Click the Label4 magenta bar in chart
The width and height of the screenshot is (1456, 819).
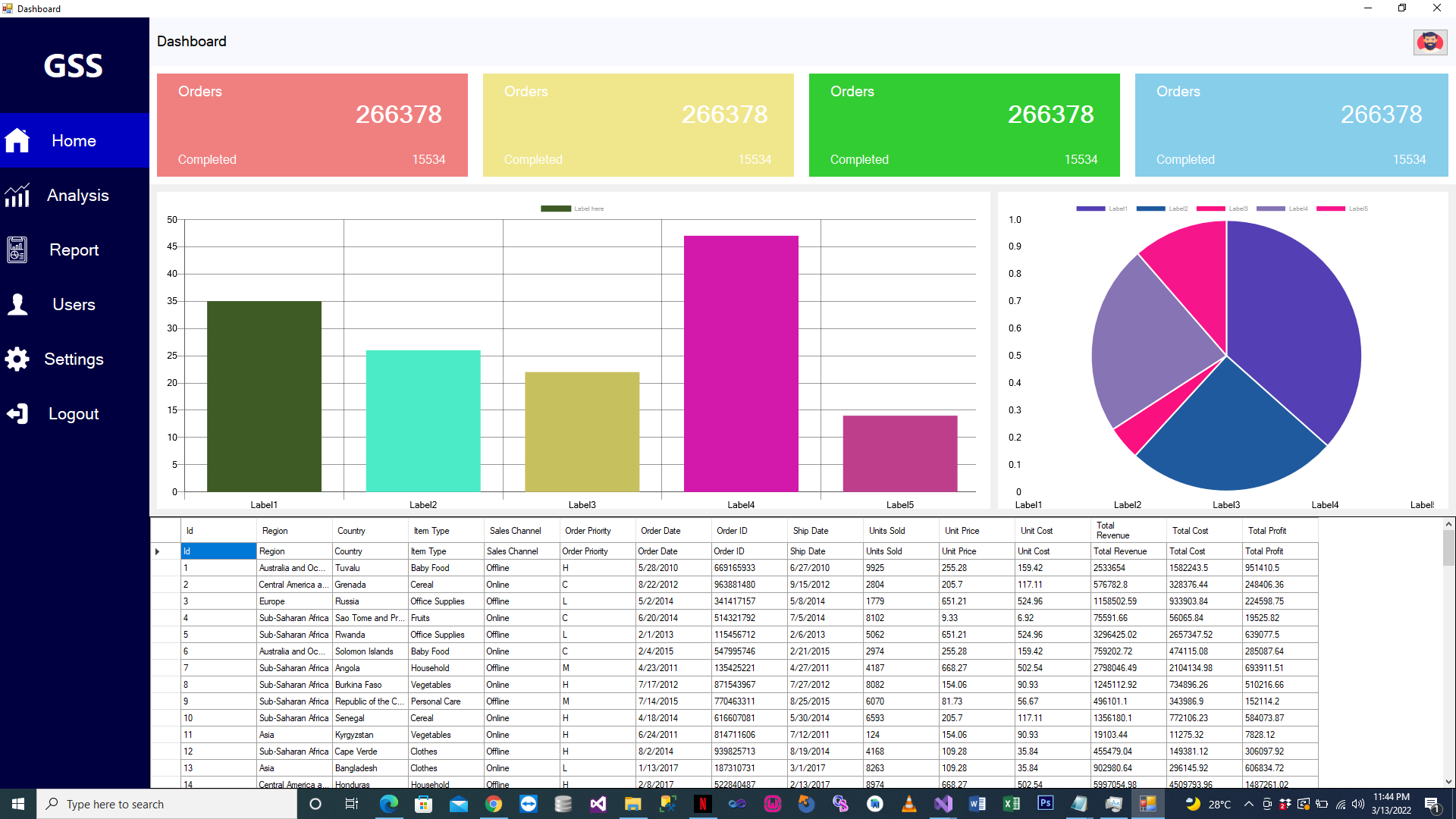pyautogui.click(x=741, y=364)
